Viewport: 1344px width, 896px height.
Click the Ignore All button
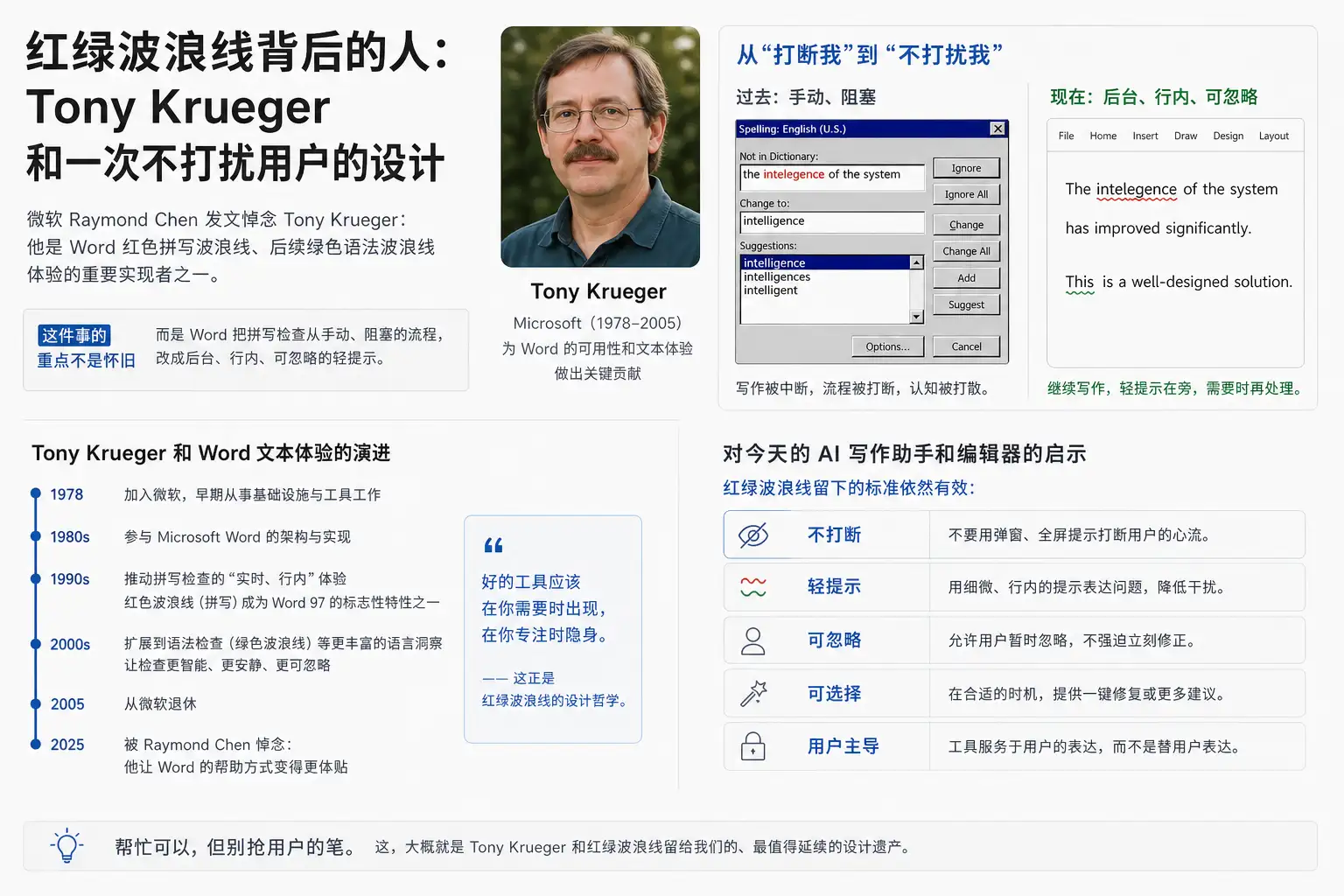(966, 194)
